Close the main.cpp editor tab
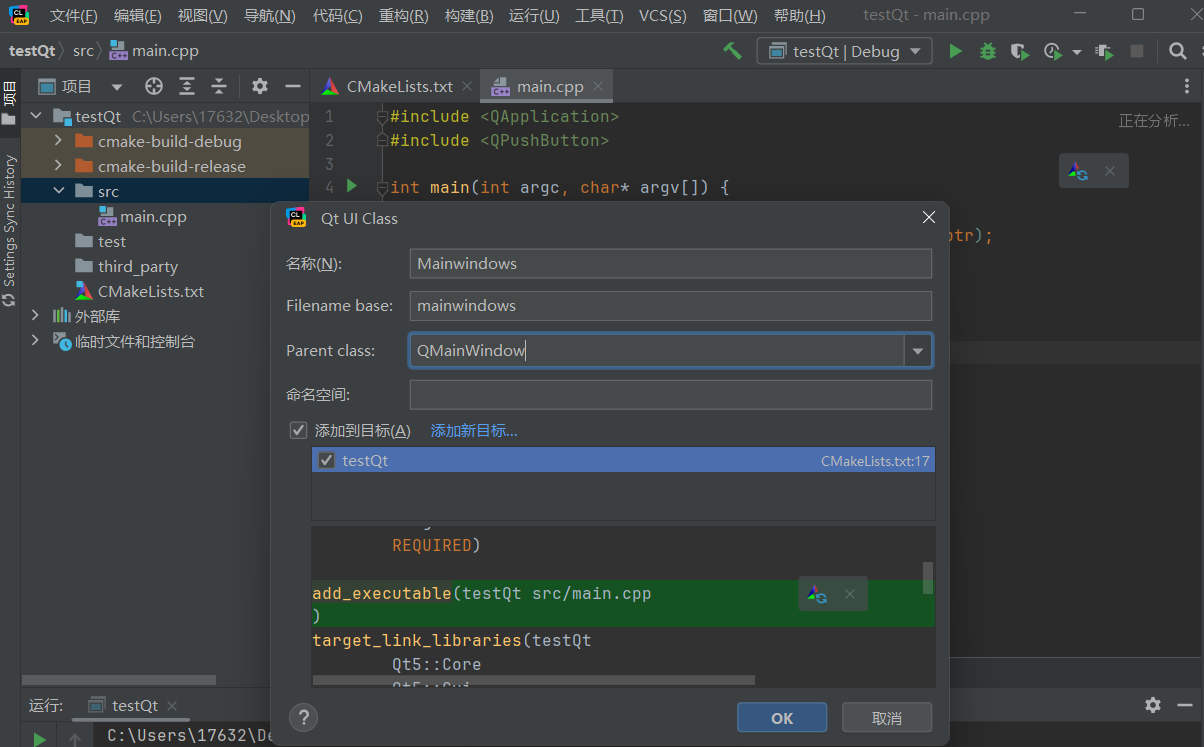 [x=598, y=86]
